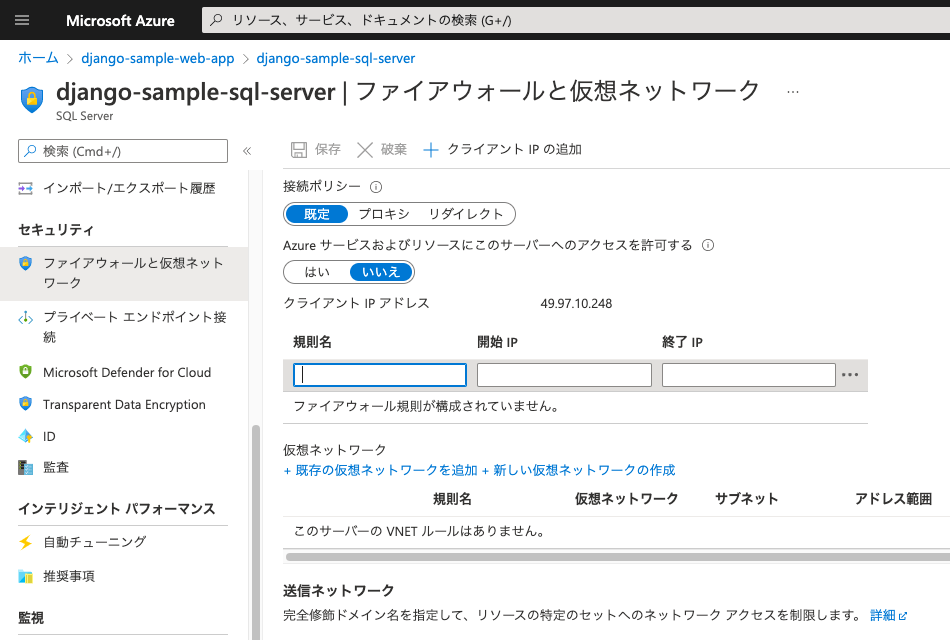The height and width of the screenshot is (640, 950).
Task: Open the firewall rule row ellipsis menu
Action: click(850, 375)
